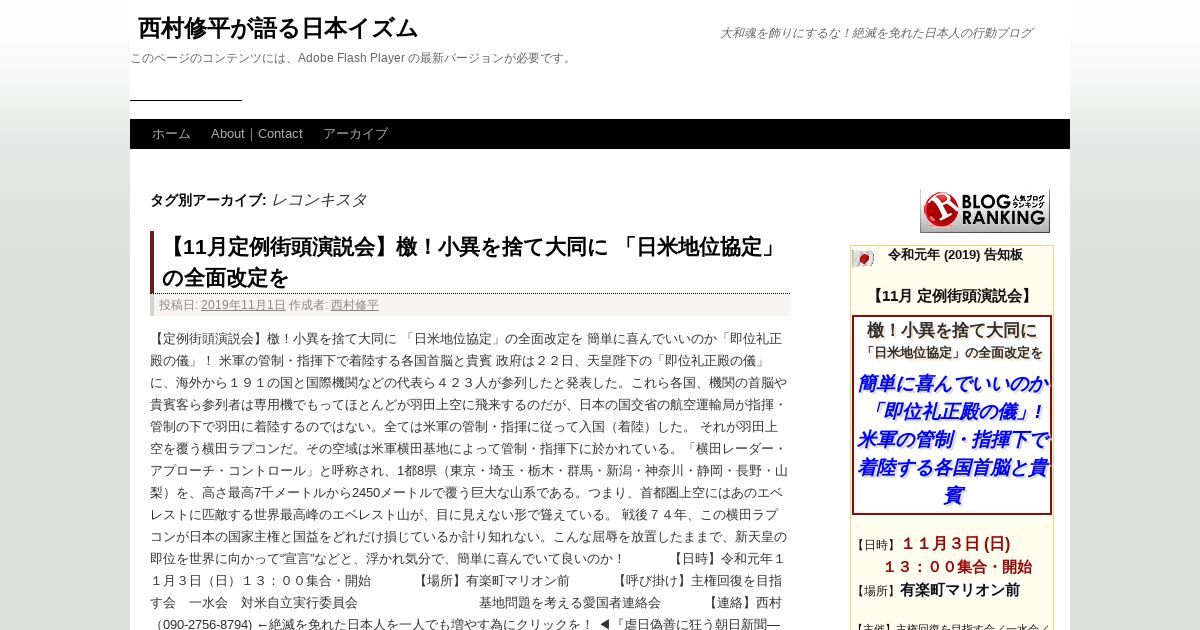This screenshot has width=1200, height=630.
Task: Open post date link 2019年11月1日
Action: 243,305
